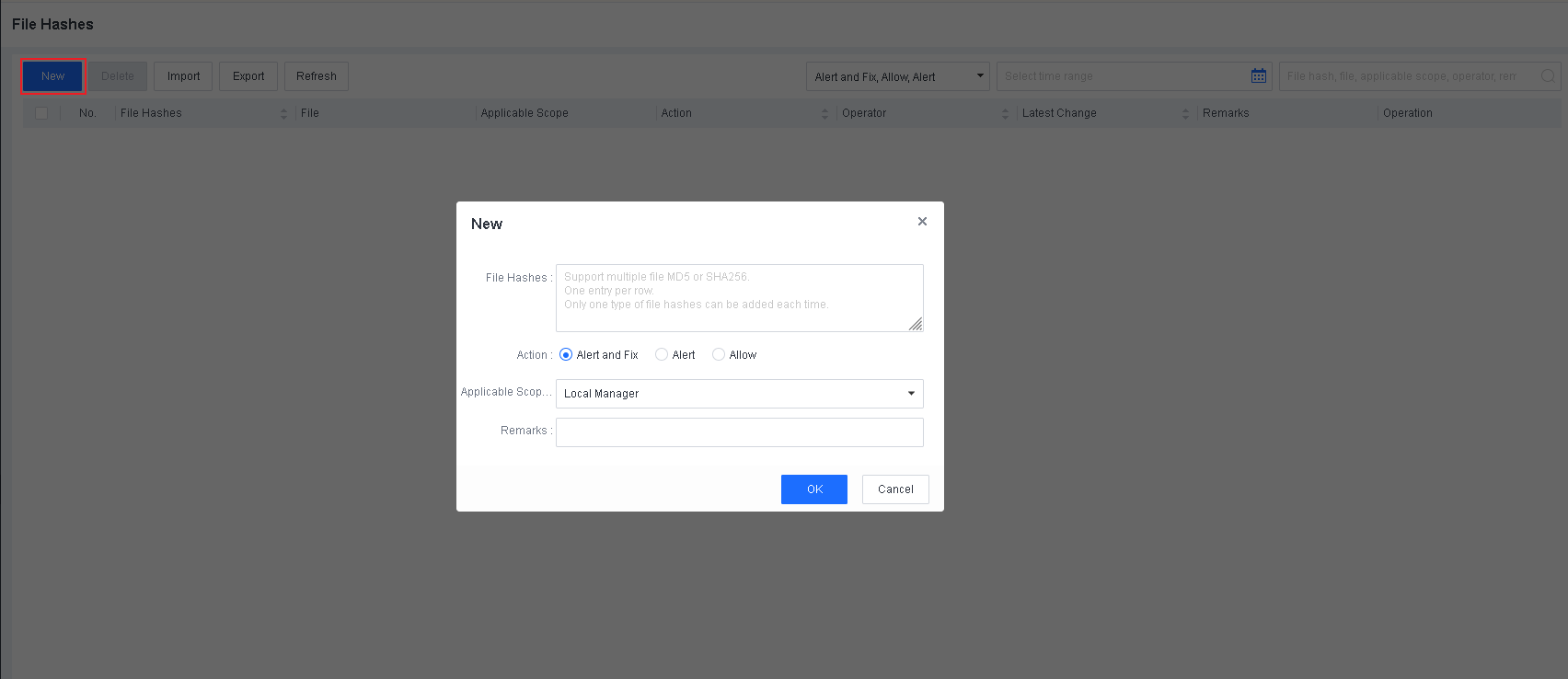Sort by File Hashes column arrows
This screenshot has width=1568, height=679.
283,113
